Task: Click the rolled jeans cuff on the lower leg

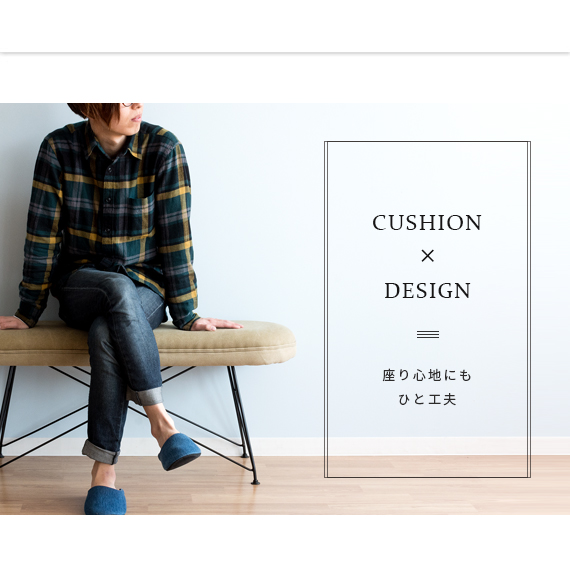Action: pyautogui.click(x=101, y=451)
